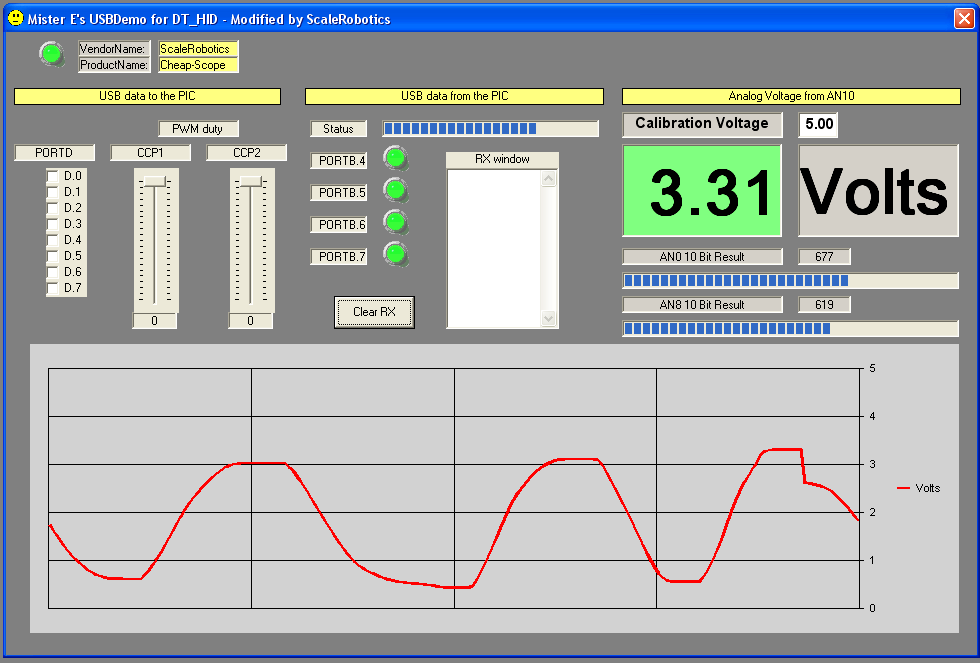Check the D.7 checkbox
The height and width of the screenshot is (663, 980).
(x=53, y=288)
